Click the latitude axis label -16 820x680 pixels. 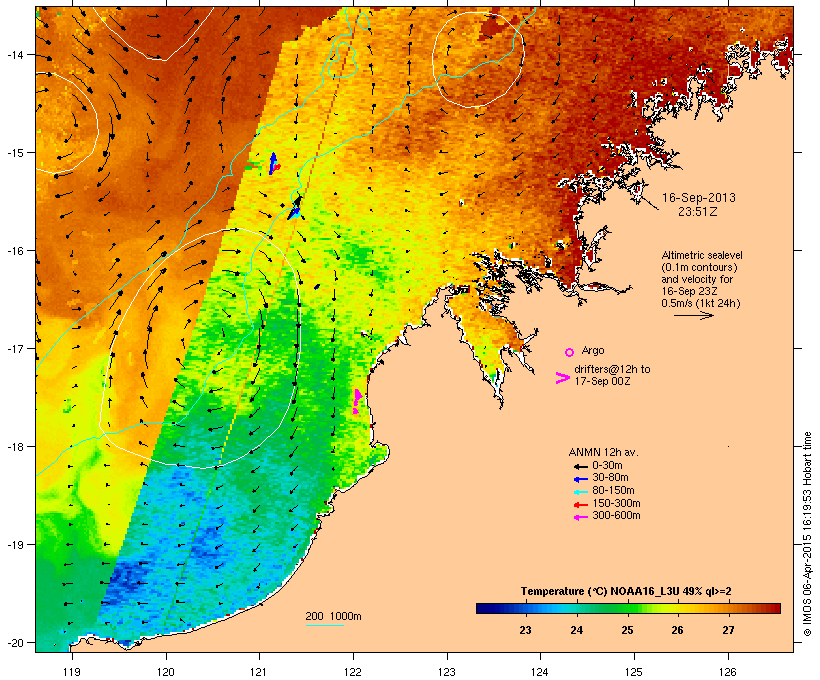coord(14,251)
